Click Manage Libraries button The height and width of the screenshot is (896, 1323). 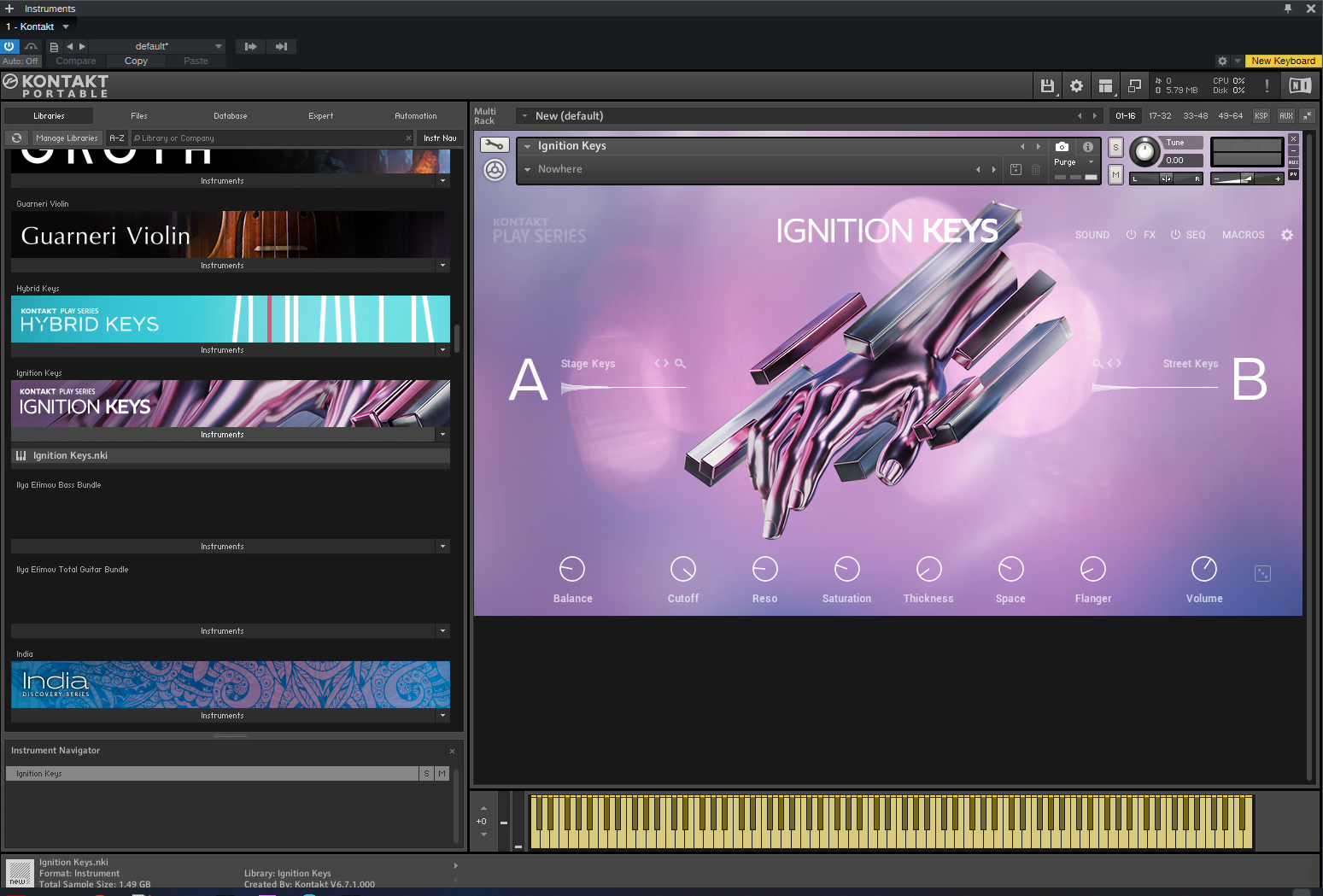point(67,138)
